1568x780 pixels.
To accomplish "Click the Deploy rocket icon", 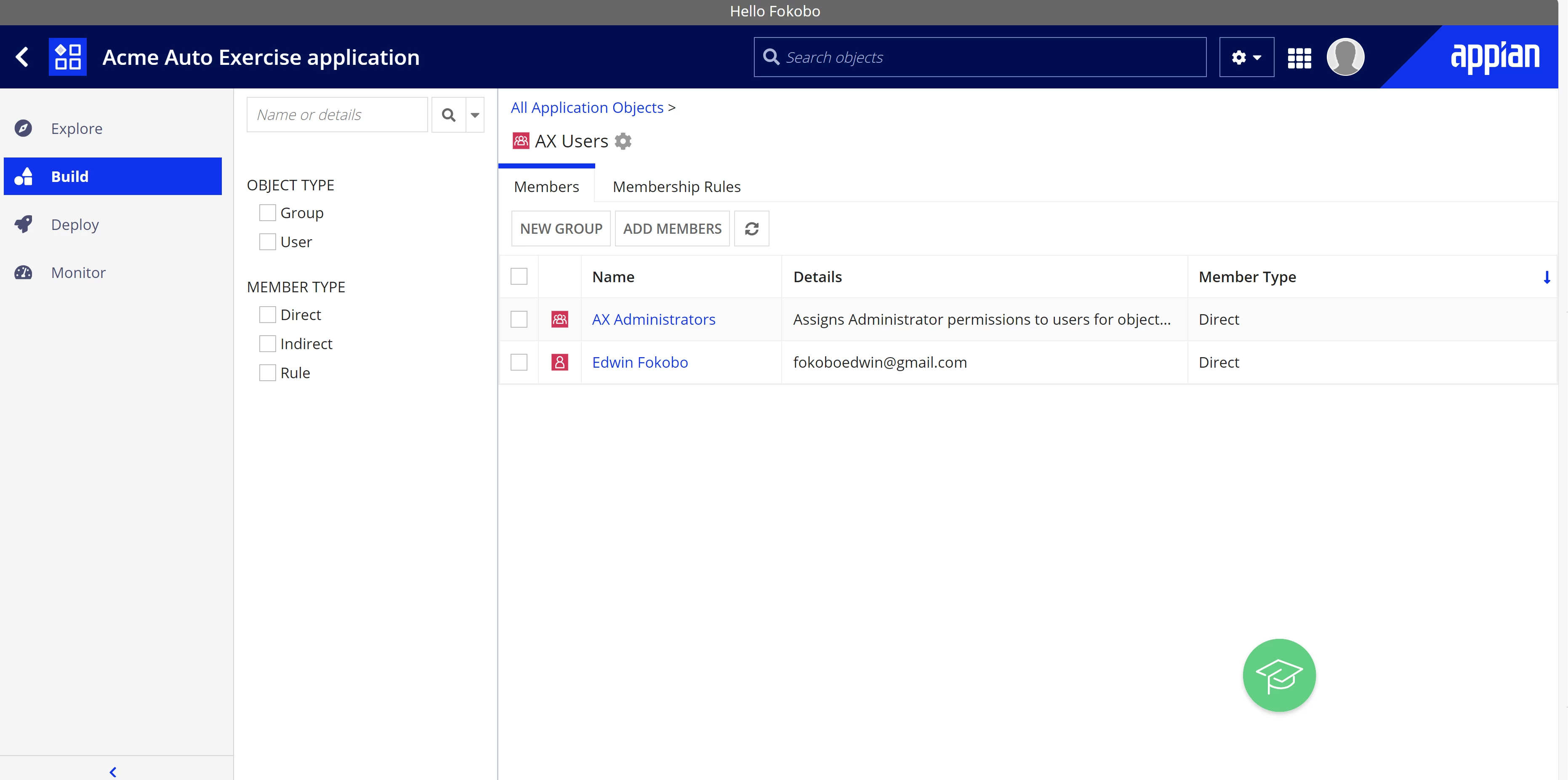I will [23, 224].
